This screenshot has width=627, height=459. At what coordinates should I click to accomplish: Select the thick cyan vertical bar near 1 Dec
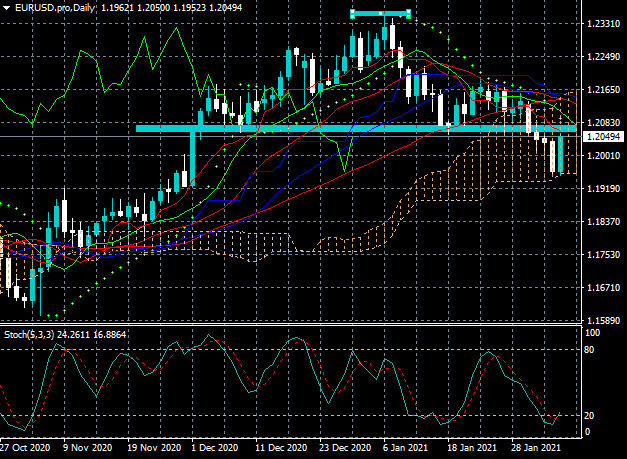click(x=193, y=159)
